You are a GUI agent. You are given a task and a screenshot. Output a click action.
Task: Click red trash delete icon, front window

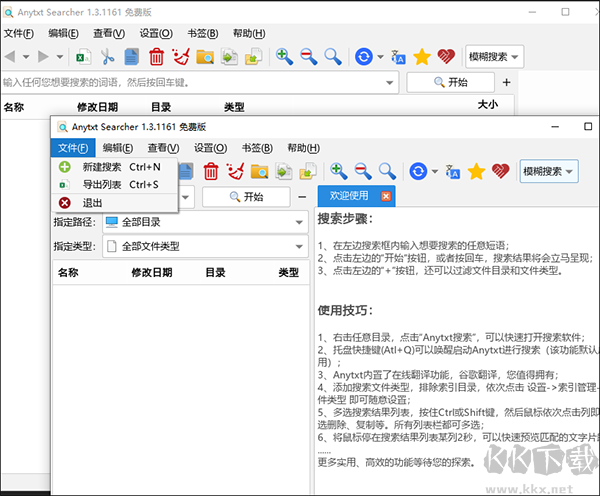(211, 171)
